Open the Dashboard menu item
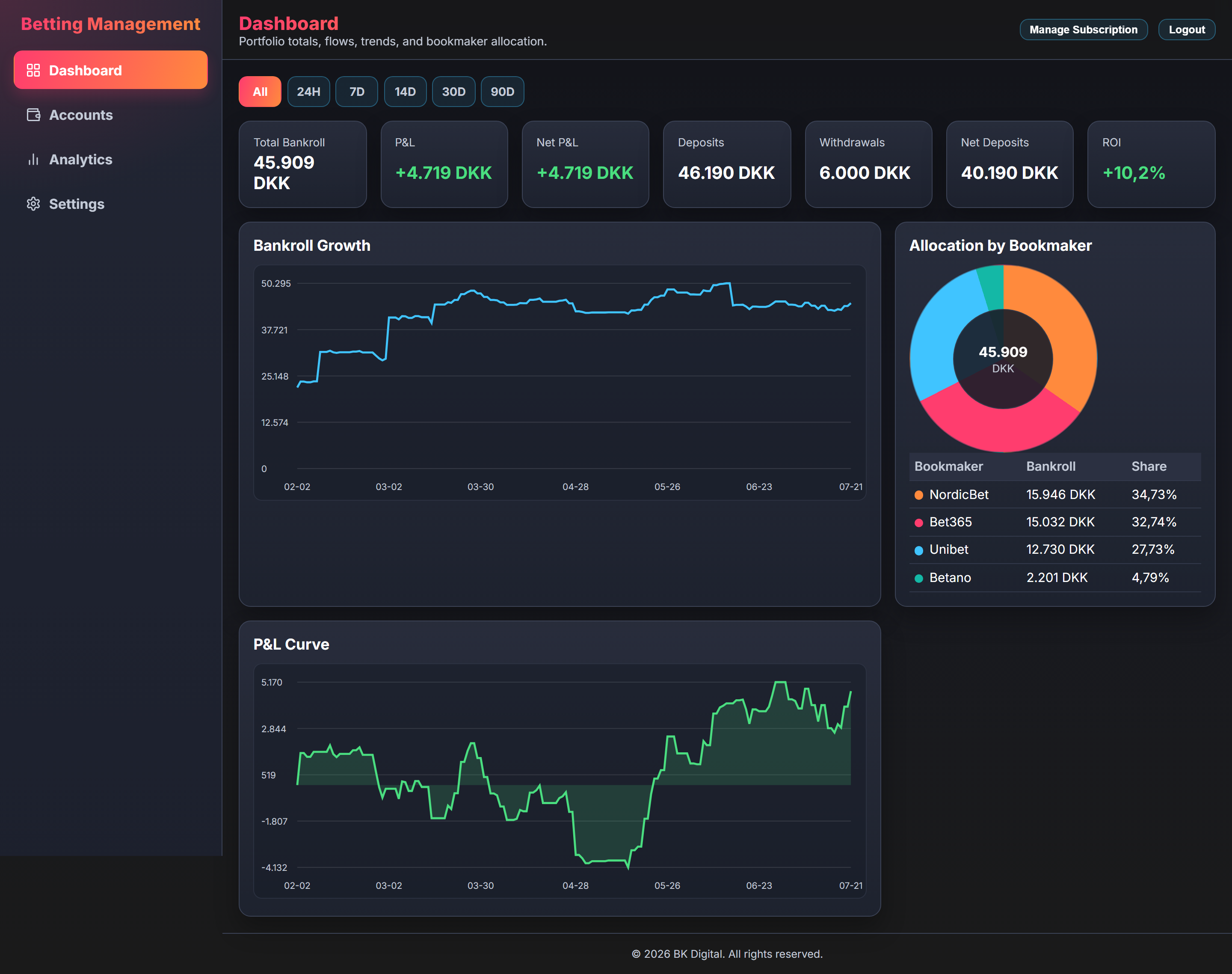 pos(111,70)
